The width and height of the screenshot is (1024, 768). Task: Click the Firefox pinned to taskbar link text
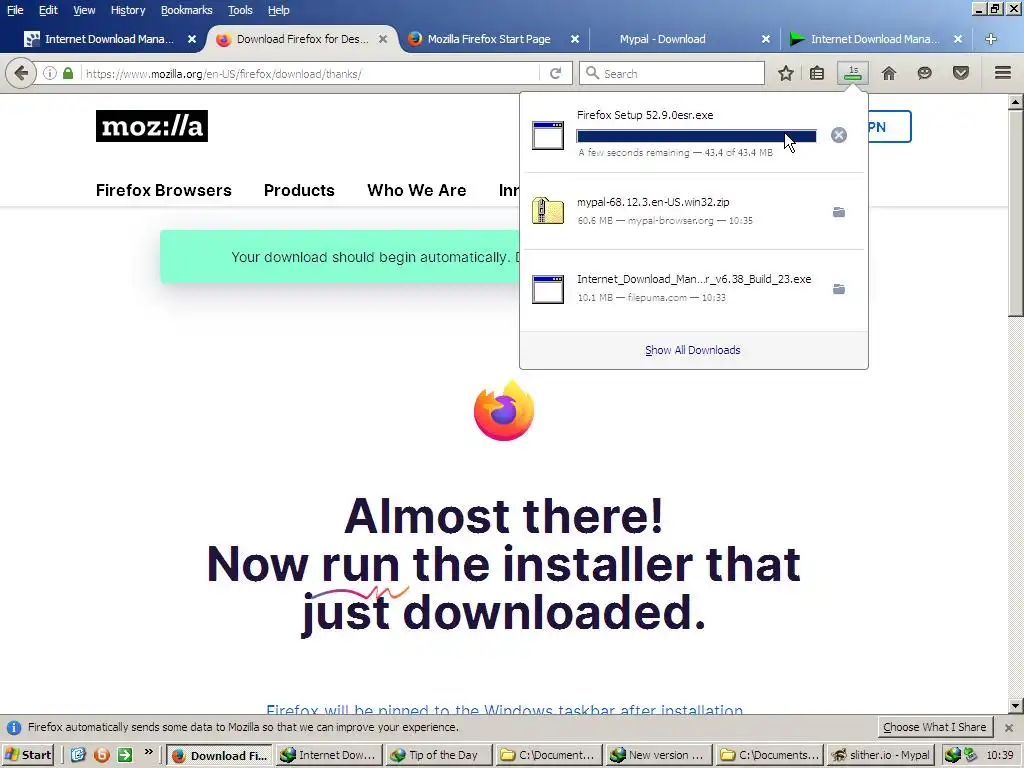[504, 709]
